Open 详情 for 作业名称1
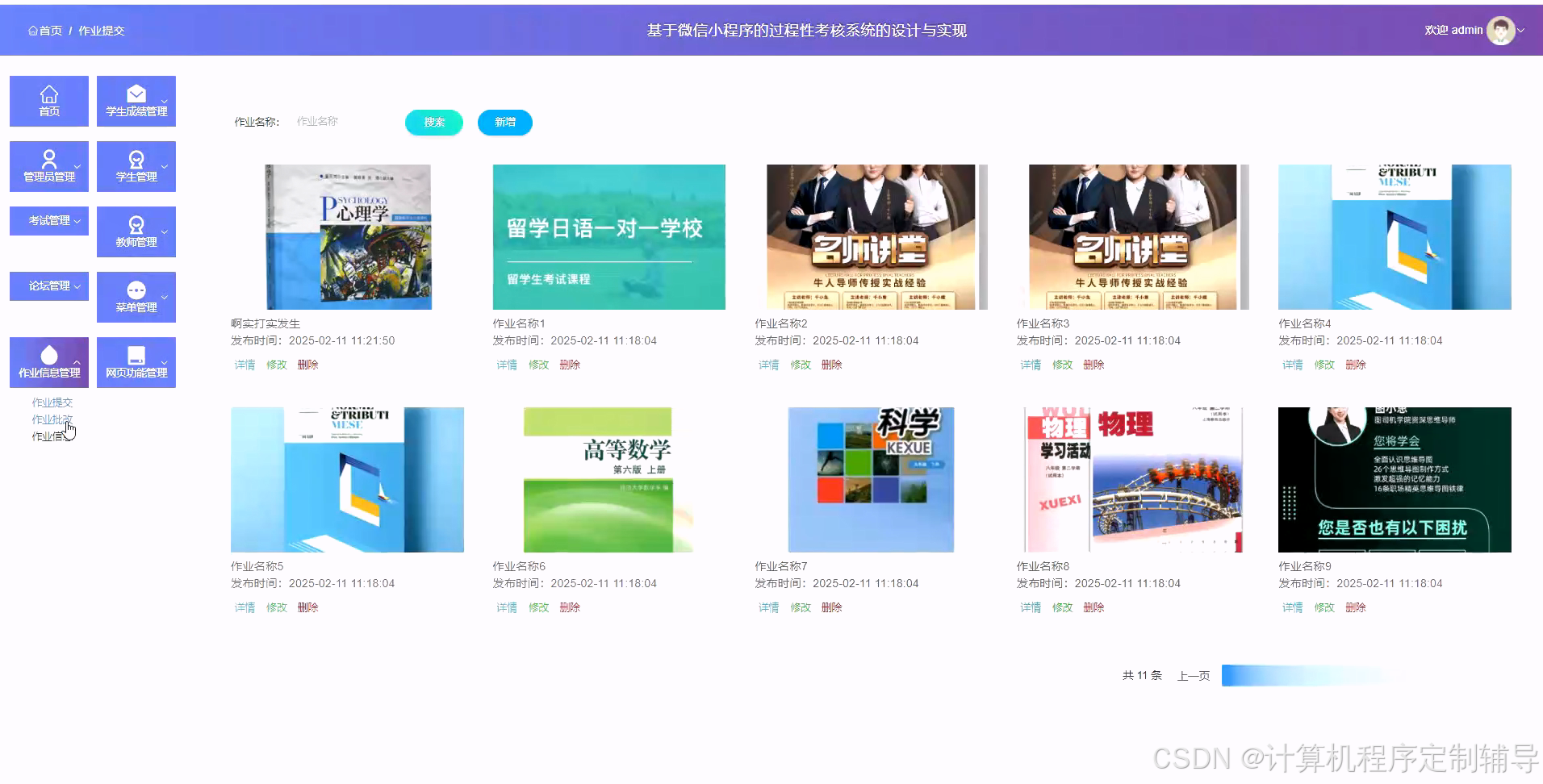This screenshot has width=1543, height=784. [506, 365]
